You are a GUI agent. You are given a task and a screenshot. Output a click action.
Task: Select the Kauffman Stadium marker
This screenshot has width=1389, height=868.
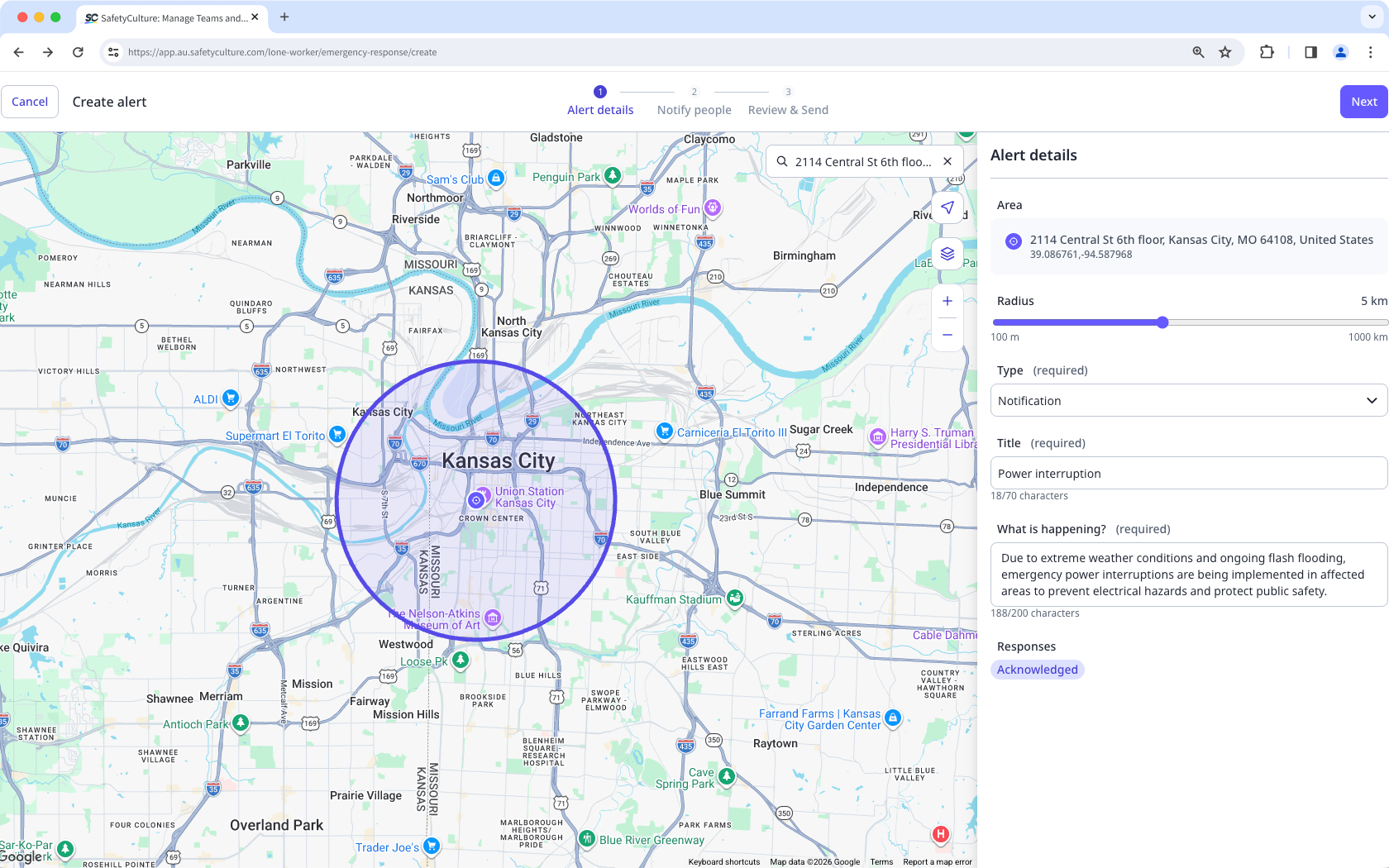coord(735,598)
